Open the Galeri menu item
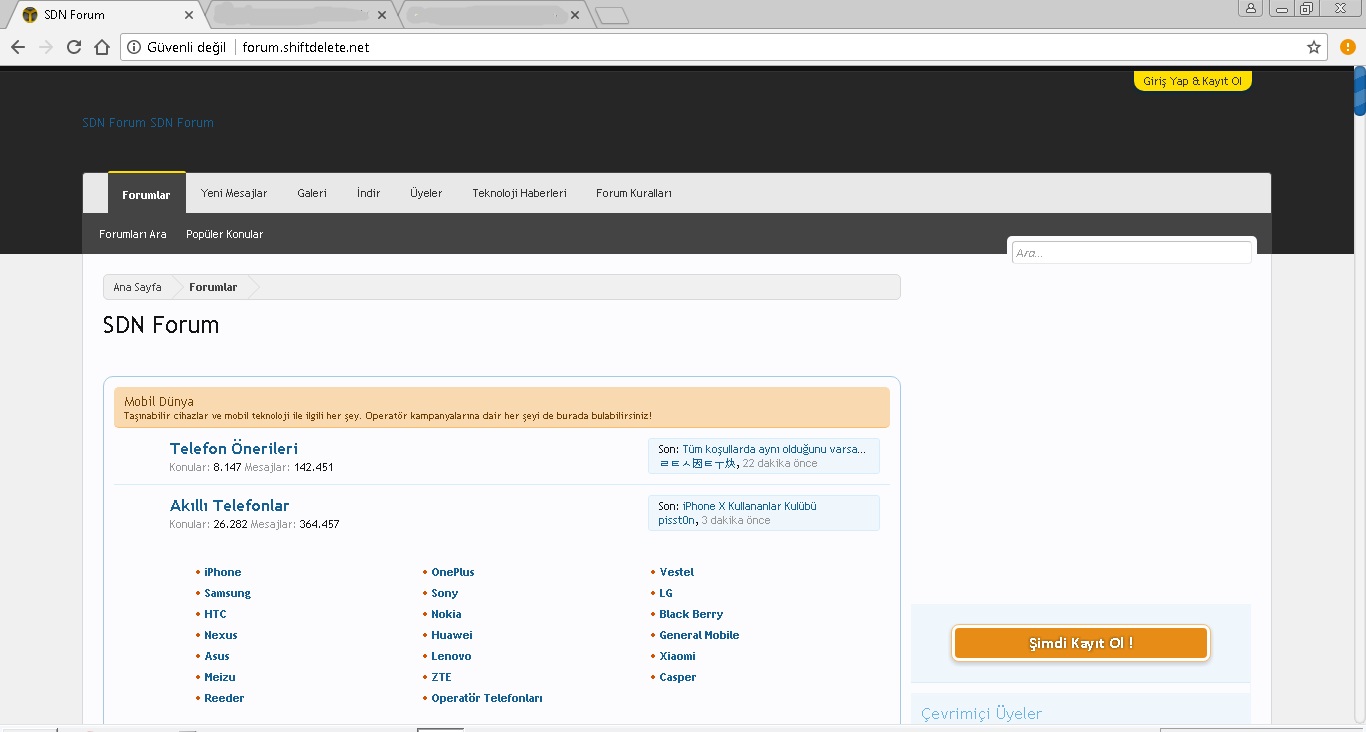 [312, 193]
